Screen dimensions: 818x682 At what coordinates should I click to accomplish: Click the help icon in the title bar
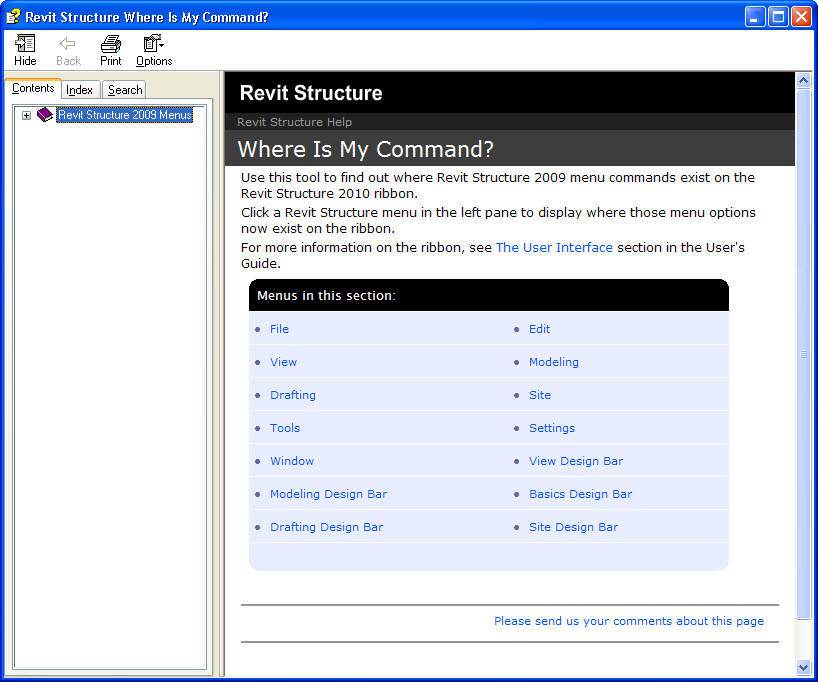(x=13, y=17)
